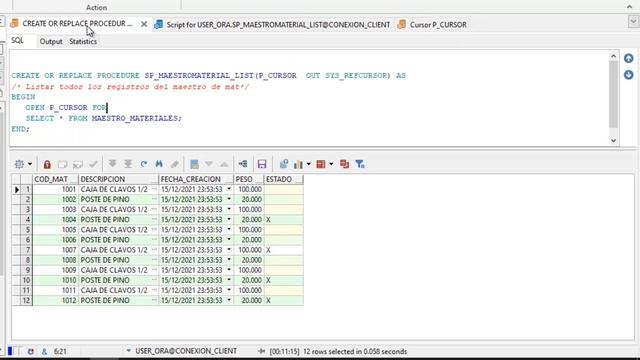Viewport: 640px width, 360px height.
Task: Click the insert record icon
Action: tap(62, 164)
